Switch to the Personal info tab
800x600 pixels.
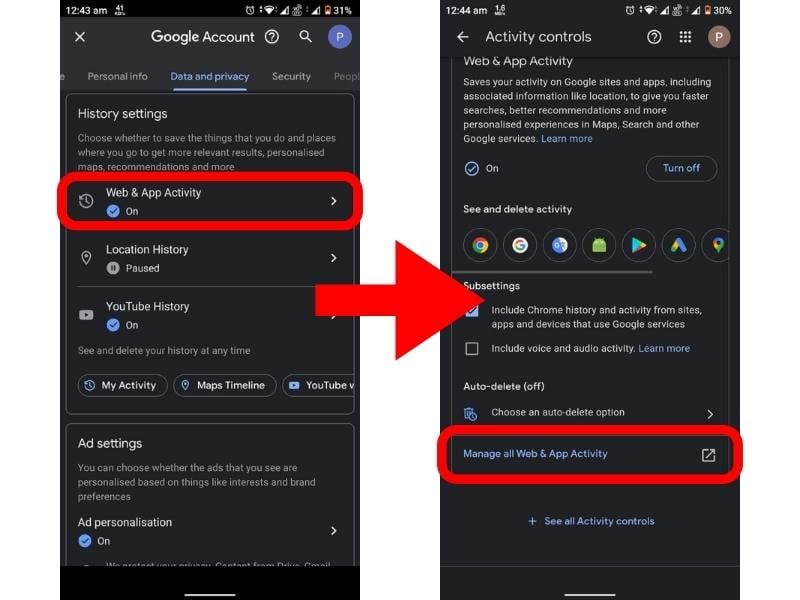[x=117, y=77]
